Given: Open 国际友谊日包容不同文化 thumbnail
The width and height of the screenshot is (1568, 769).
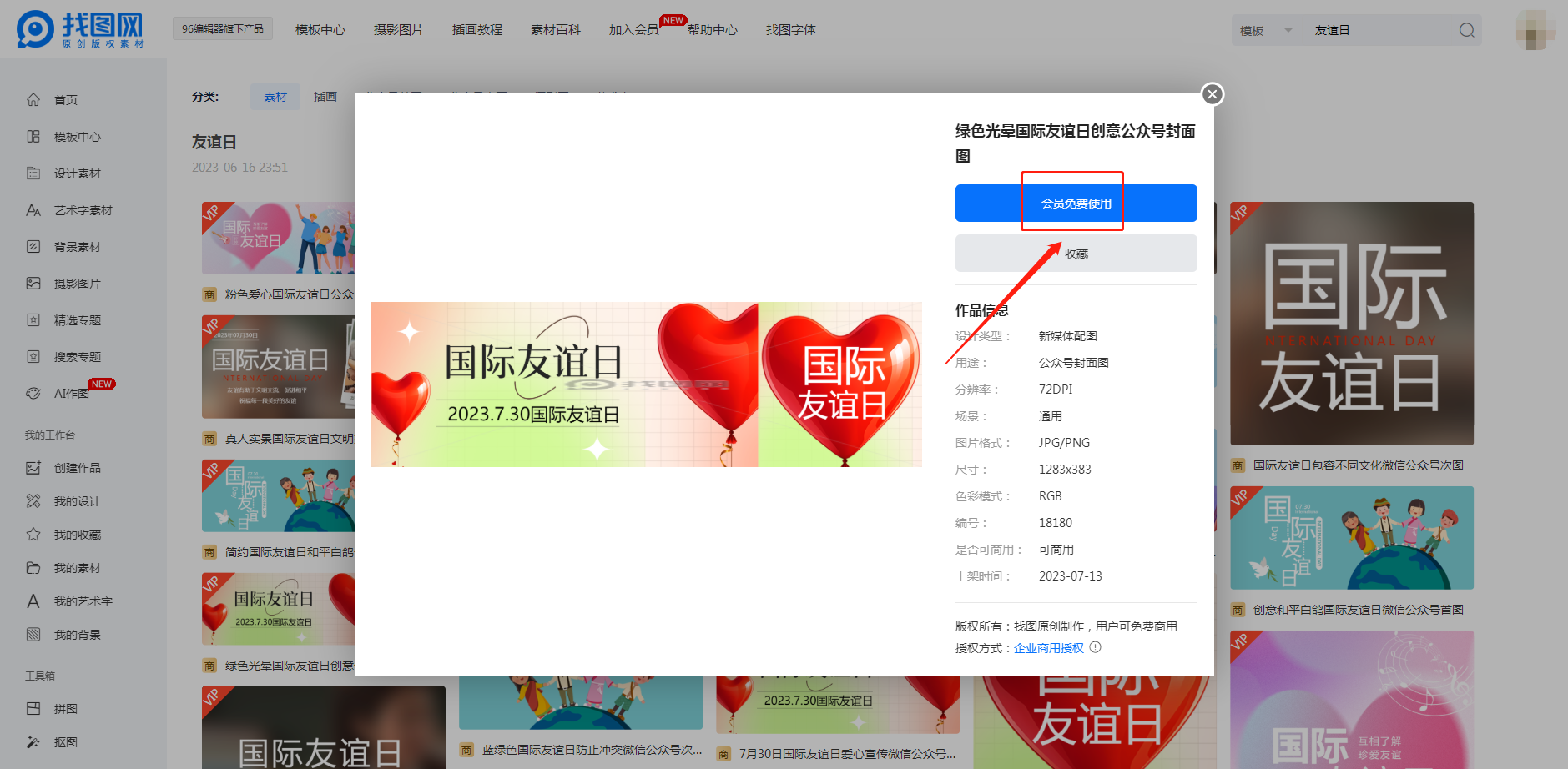Looking at the screenshot, I should click(1351, 323).
